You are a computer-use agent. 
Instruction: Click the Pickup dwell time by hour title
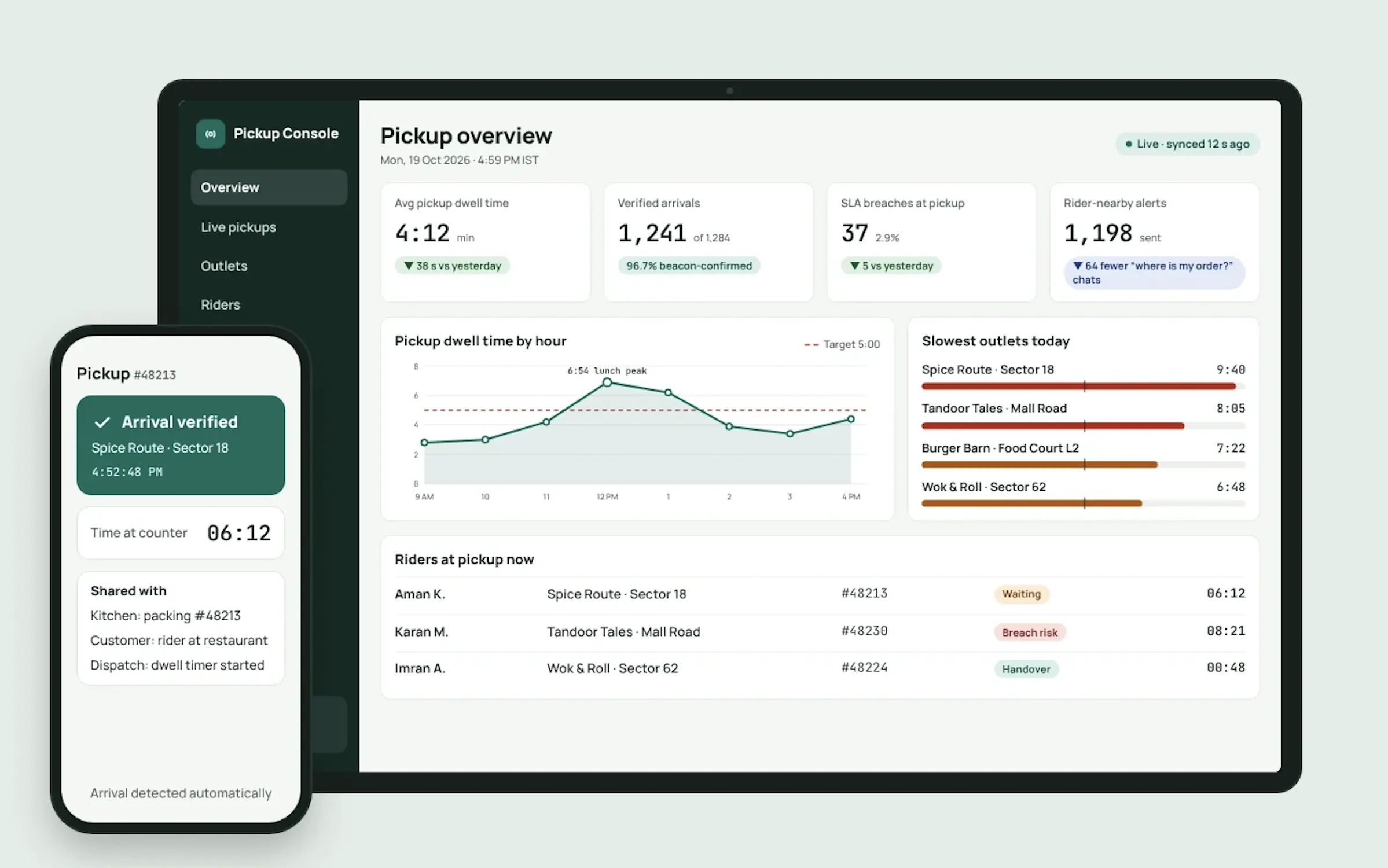[480, 341]
